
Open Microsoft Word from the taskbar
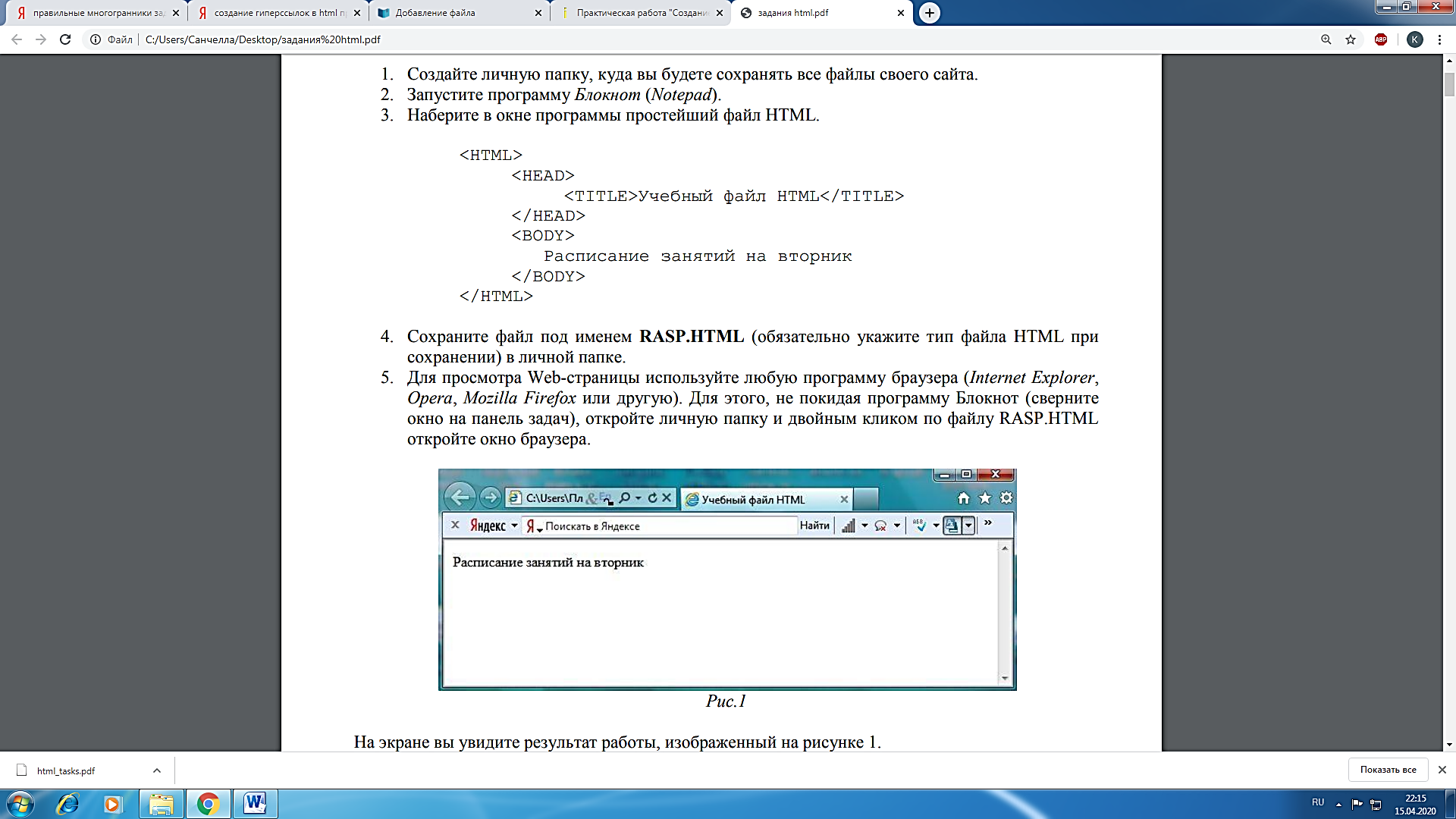click(x=256, y=804)
